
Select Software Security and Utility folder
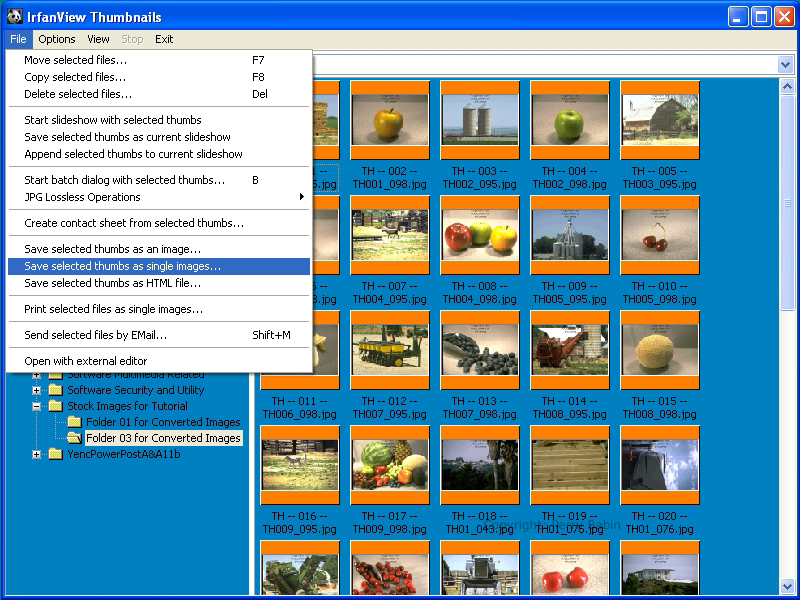click(x=136, y=390)
